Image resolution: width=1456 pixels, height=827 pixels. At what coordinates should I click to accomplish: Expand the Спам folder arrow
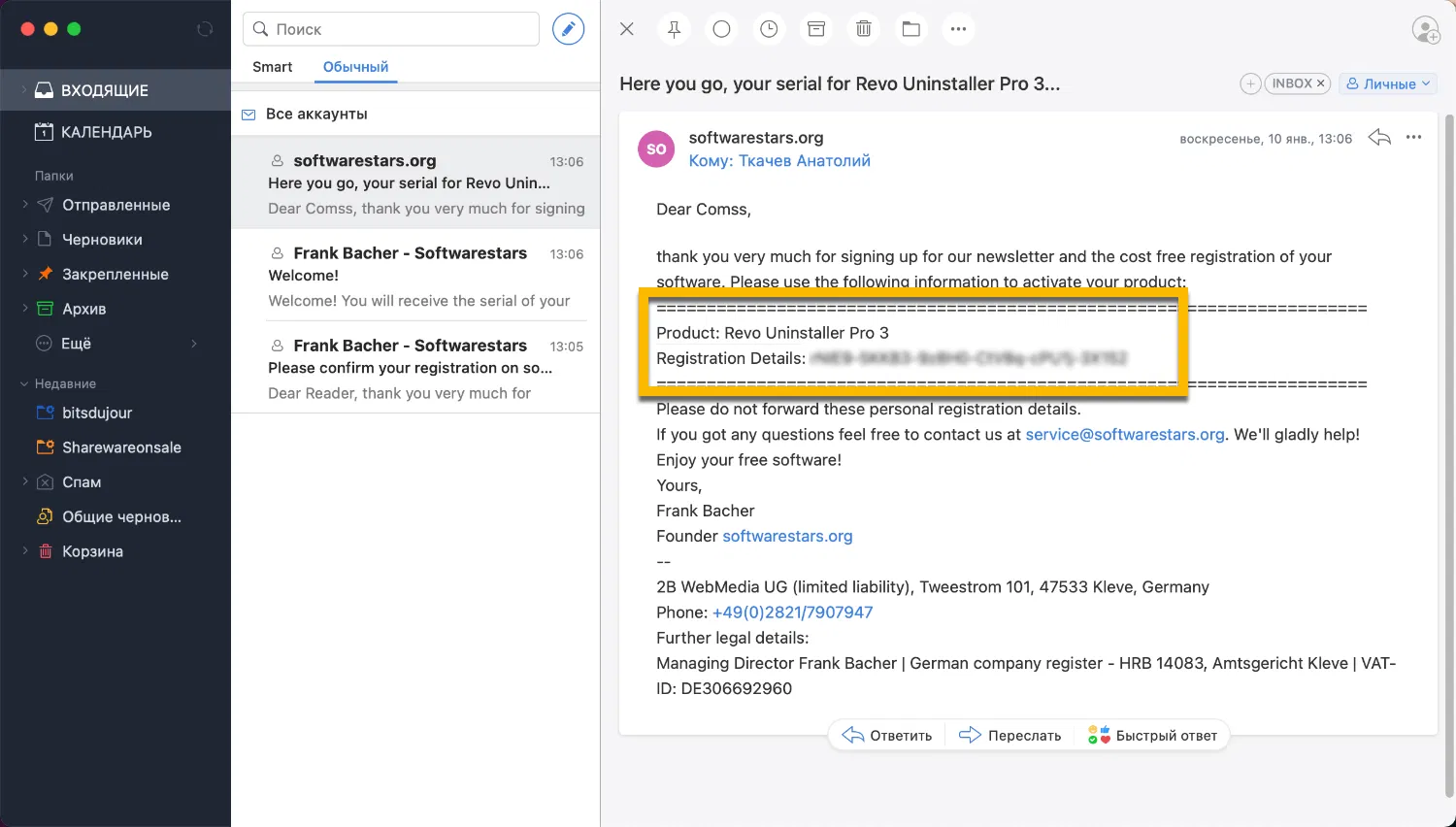[x=24, y=482]
